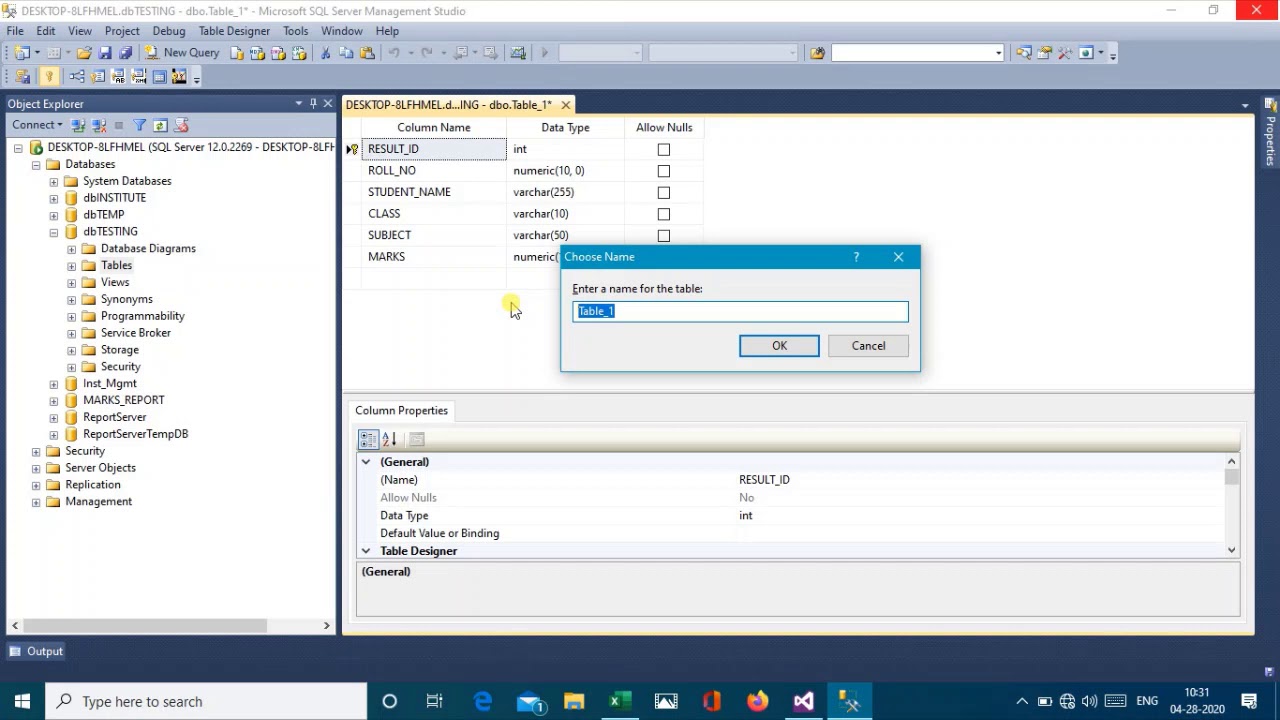1280x720 pixels.
Task: Expand System Databases node
Action: [54, 181]
